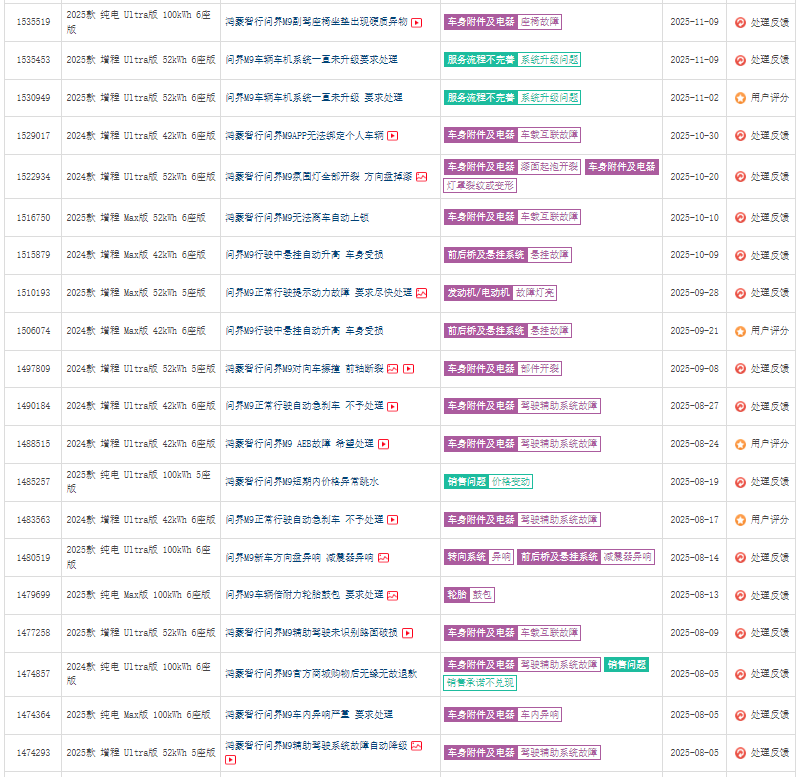Play video icon for 前轴断裂 complaint
This screenshot has width=799, height=777.
click(409, 369)
